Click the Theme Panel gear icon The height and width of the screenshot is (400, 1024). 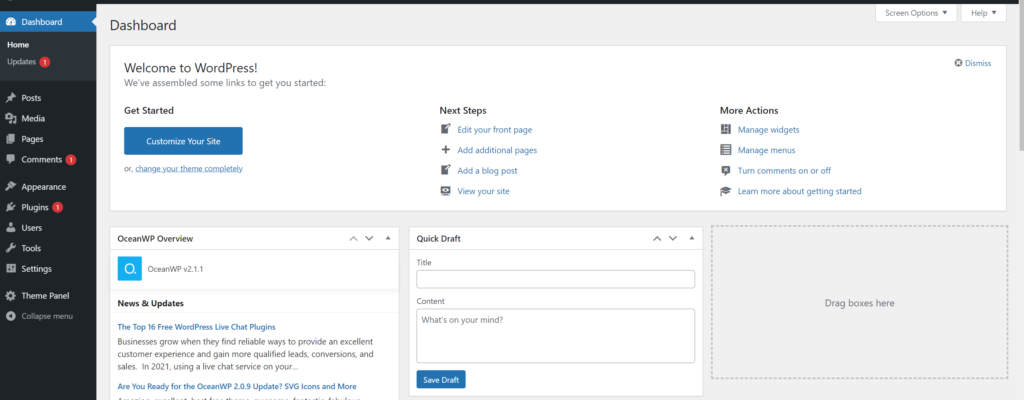(x=10, y=296)
